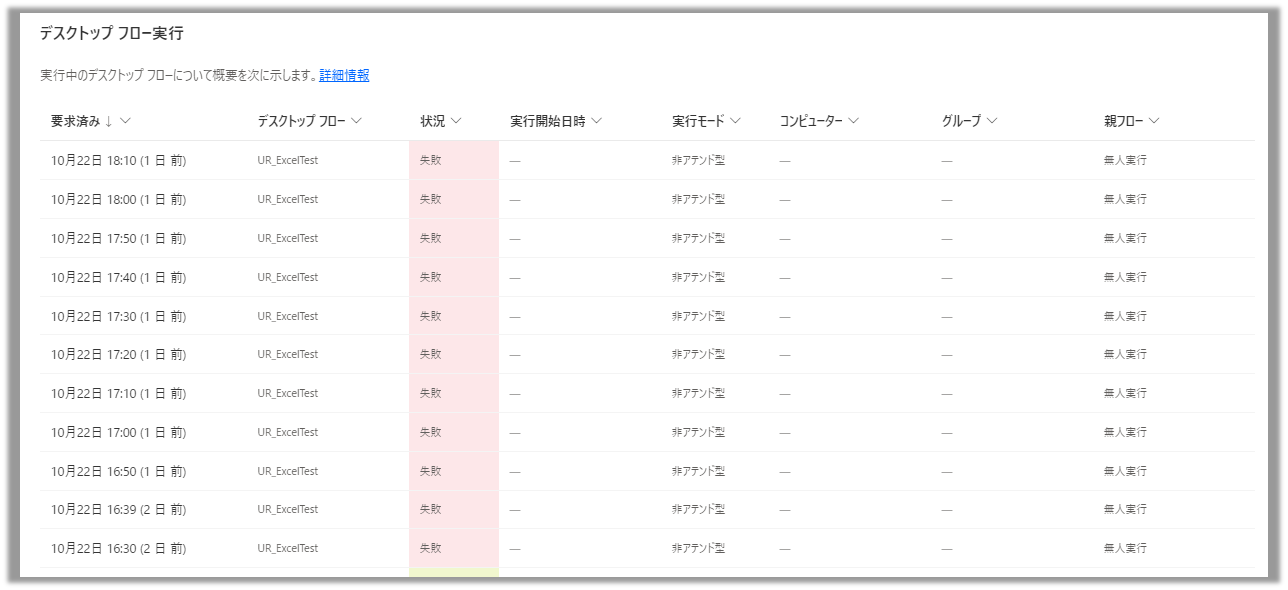The height and width of the screenshot is (590, 1288).
Task: Select the 10月22日 17:20 run row
Action: [118, 354]
